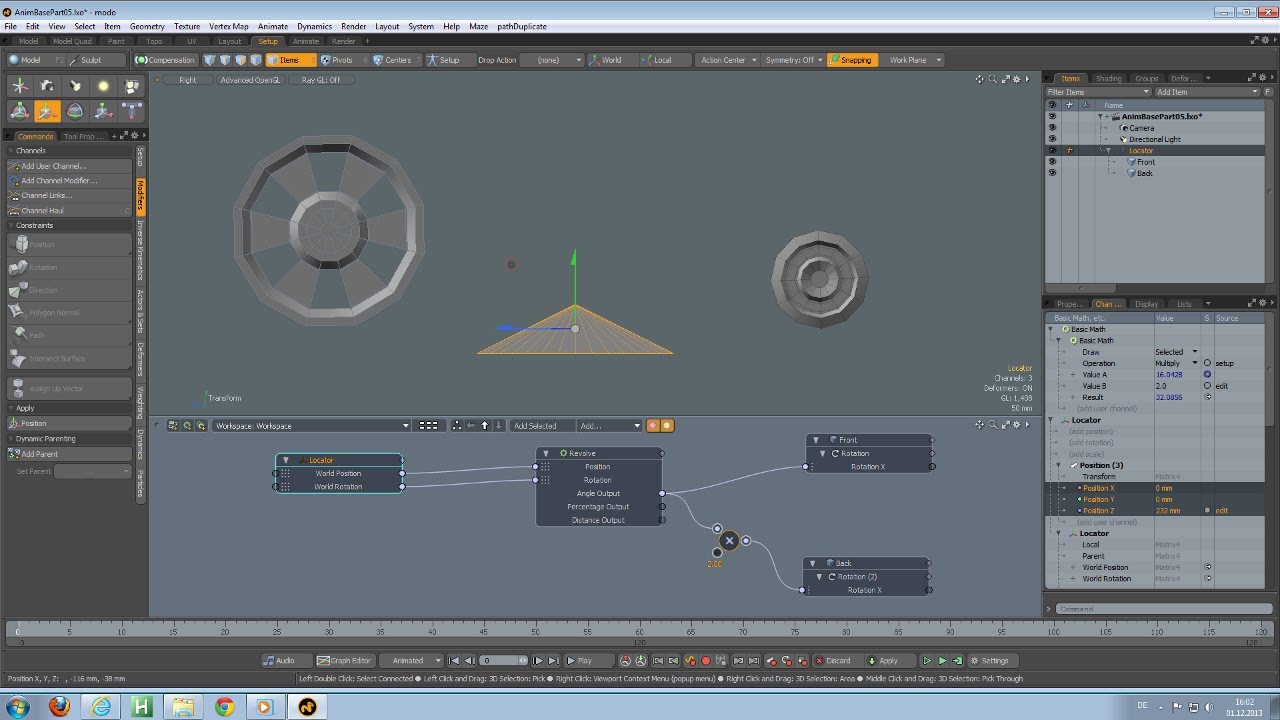Viewport: 1280px width, 720px height.
Task: Open the Operation Multiply dropdown
Action: (1177, 363)
